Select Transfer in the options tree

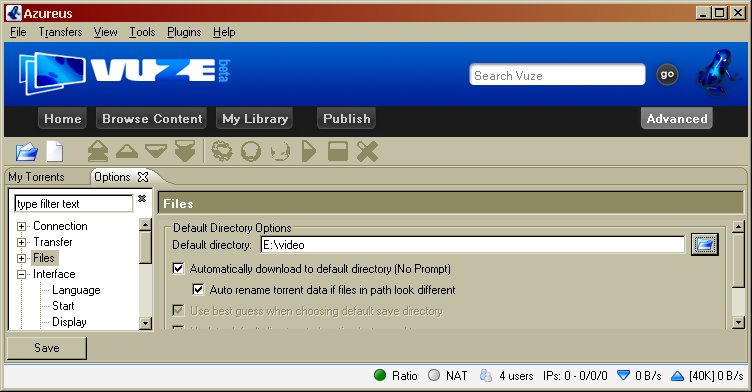point(53,242)
